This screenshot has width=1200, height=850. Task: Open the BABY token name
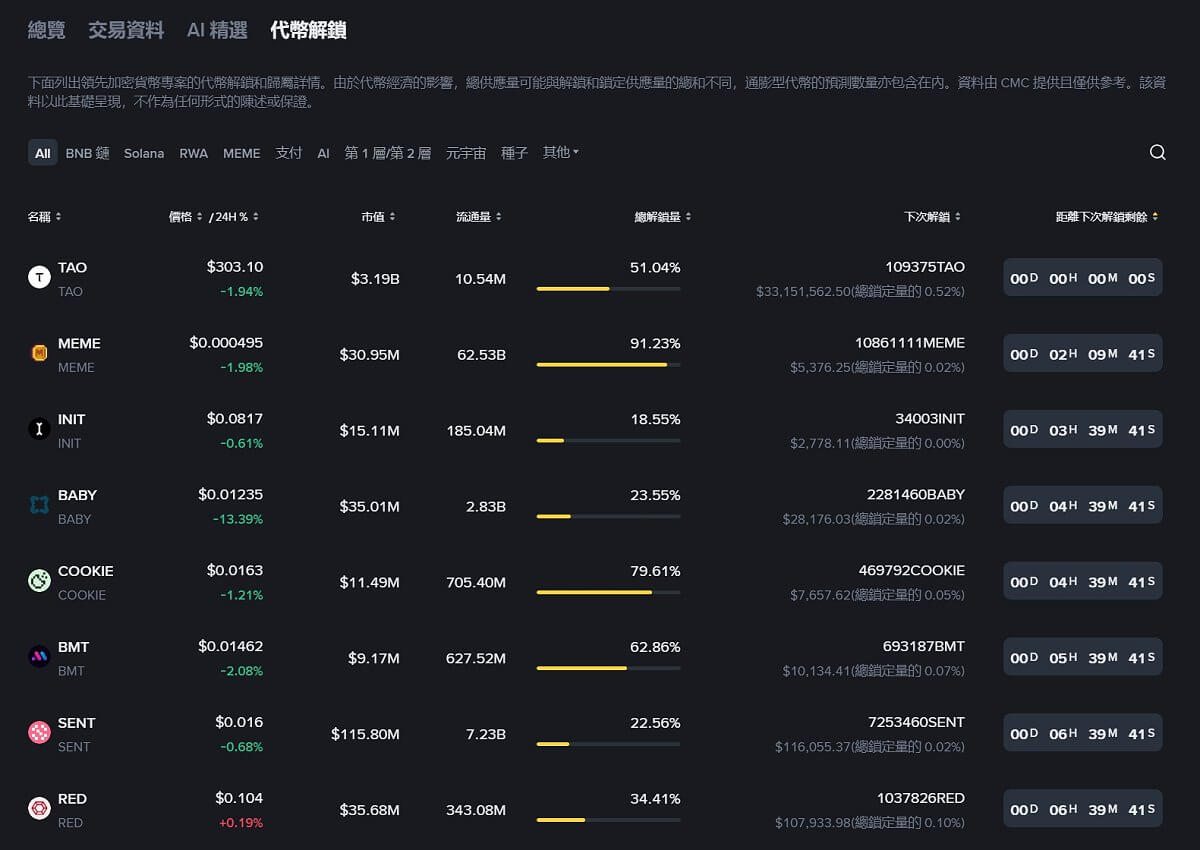77,496
